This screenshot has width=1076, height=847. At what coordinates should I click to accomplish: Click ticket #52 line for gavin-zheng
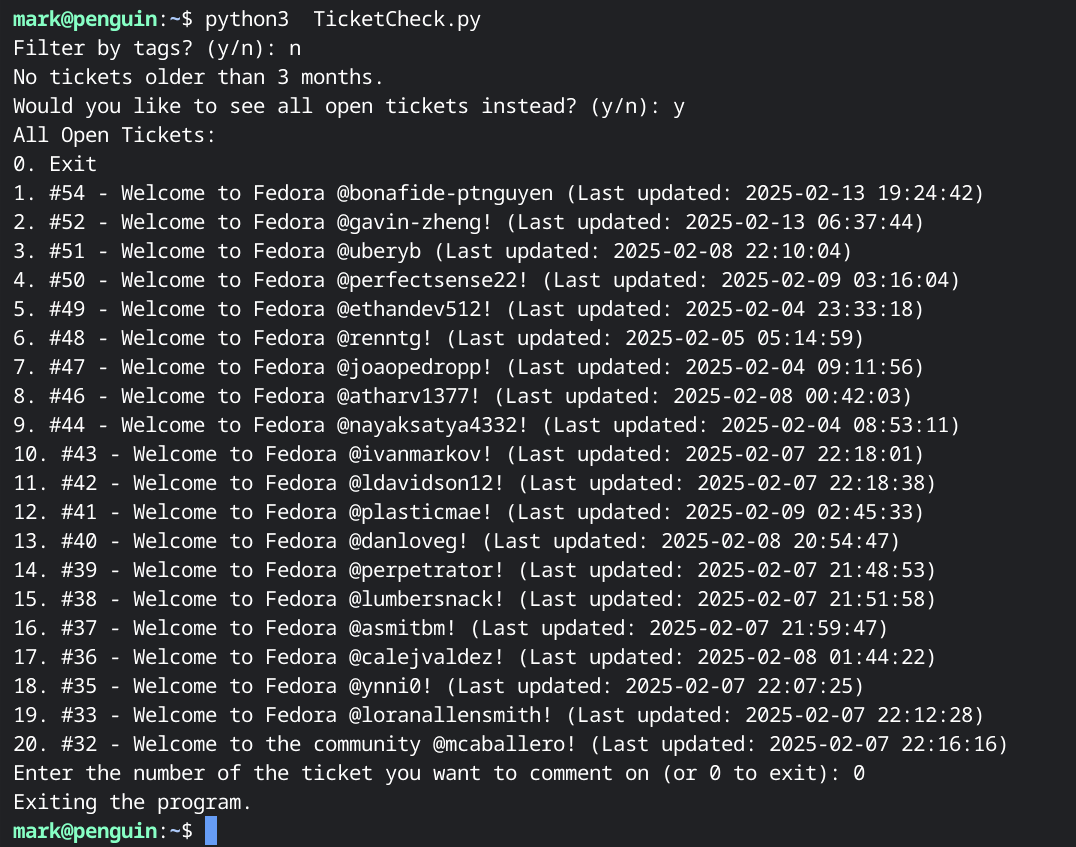469,222
